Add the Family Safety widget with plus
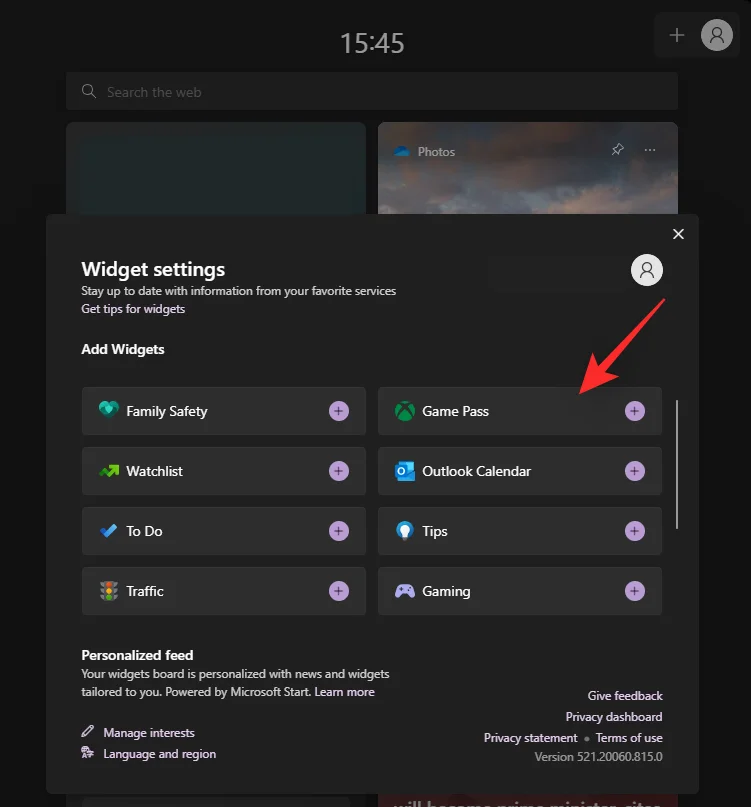 click(339, 411)
